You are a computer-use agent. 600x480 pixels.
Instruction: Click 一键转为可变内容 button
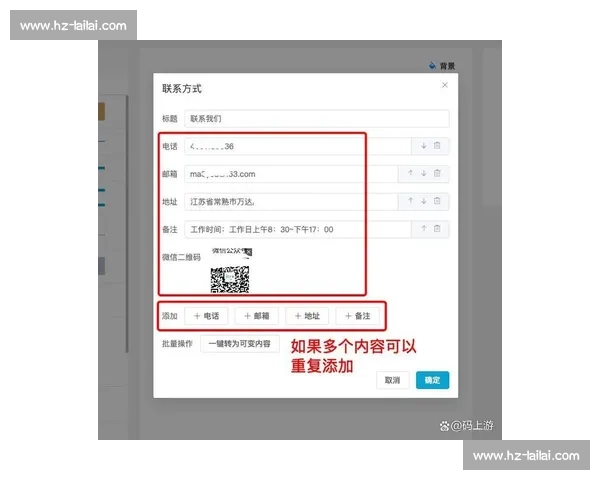pos(240,343)
